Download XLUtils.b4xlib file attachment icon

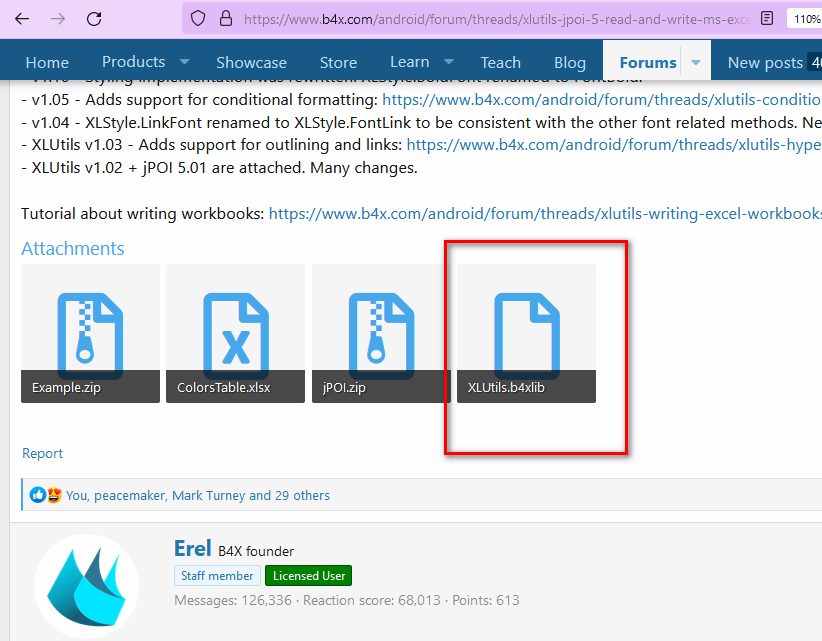click(527, 331)
